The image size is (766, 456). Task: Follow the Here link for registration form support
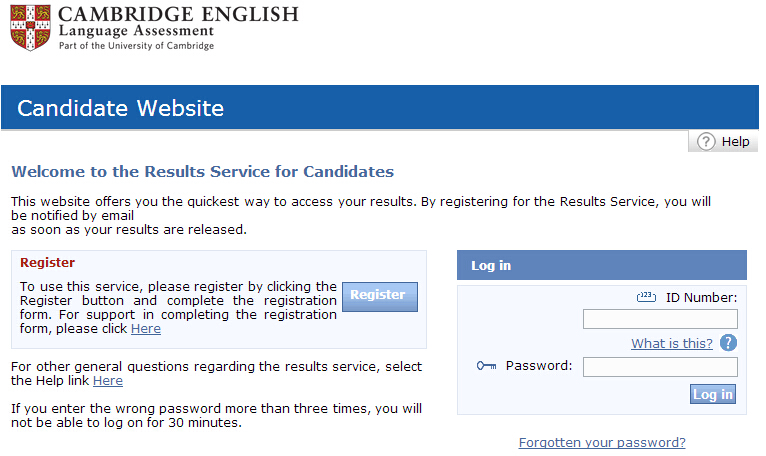pos(145,329)
